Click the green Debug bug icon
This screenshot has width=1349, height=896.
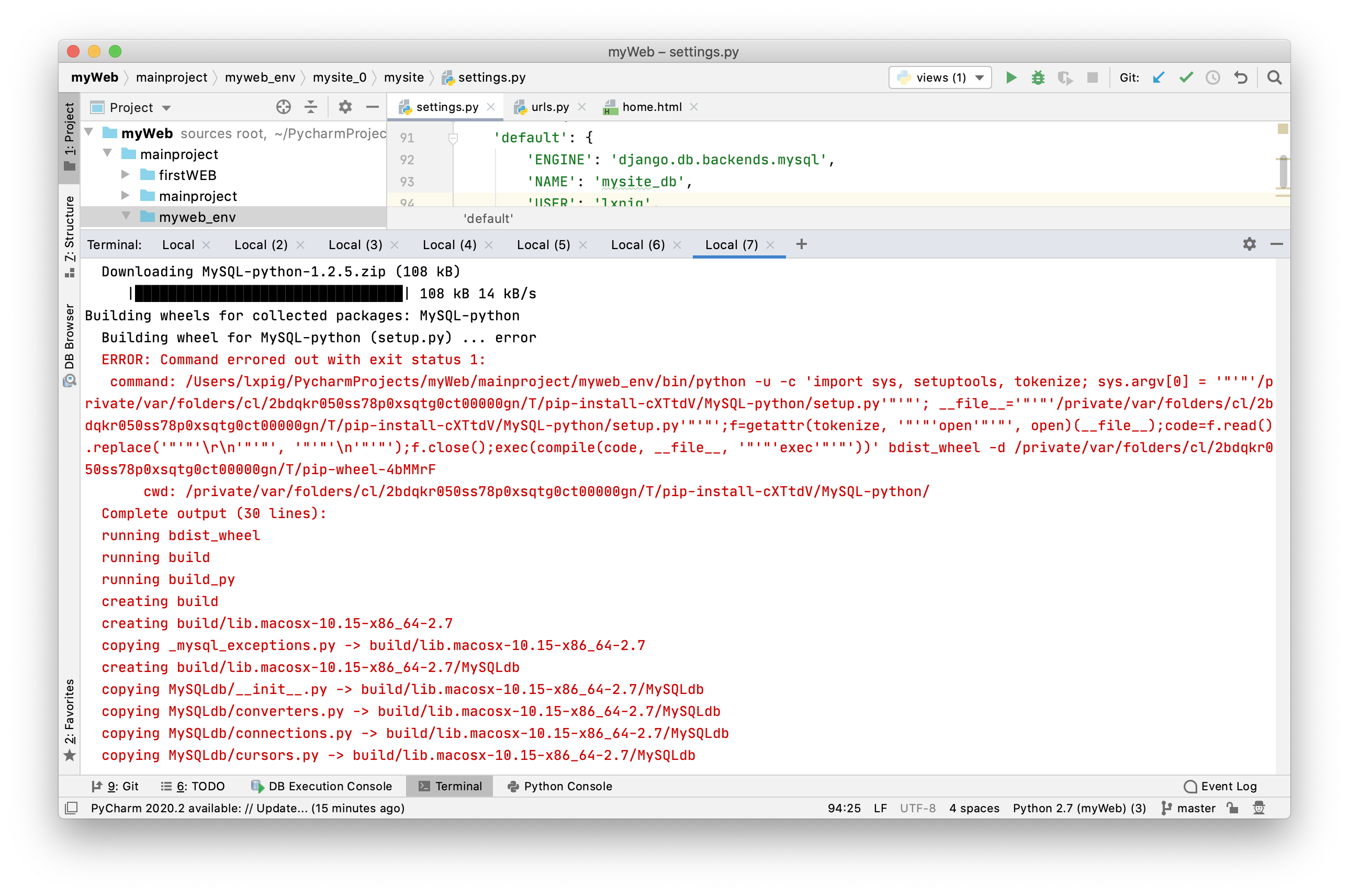1038,77
